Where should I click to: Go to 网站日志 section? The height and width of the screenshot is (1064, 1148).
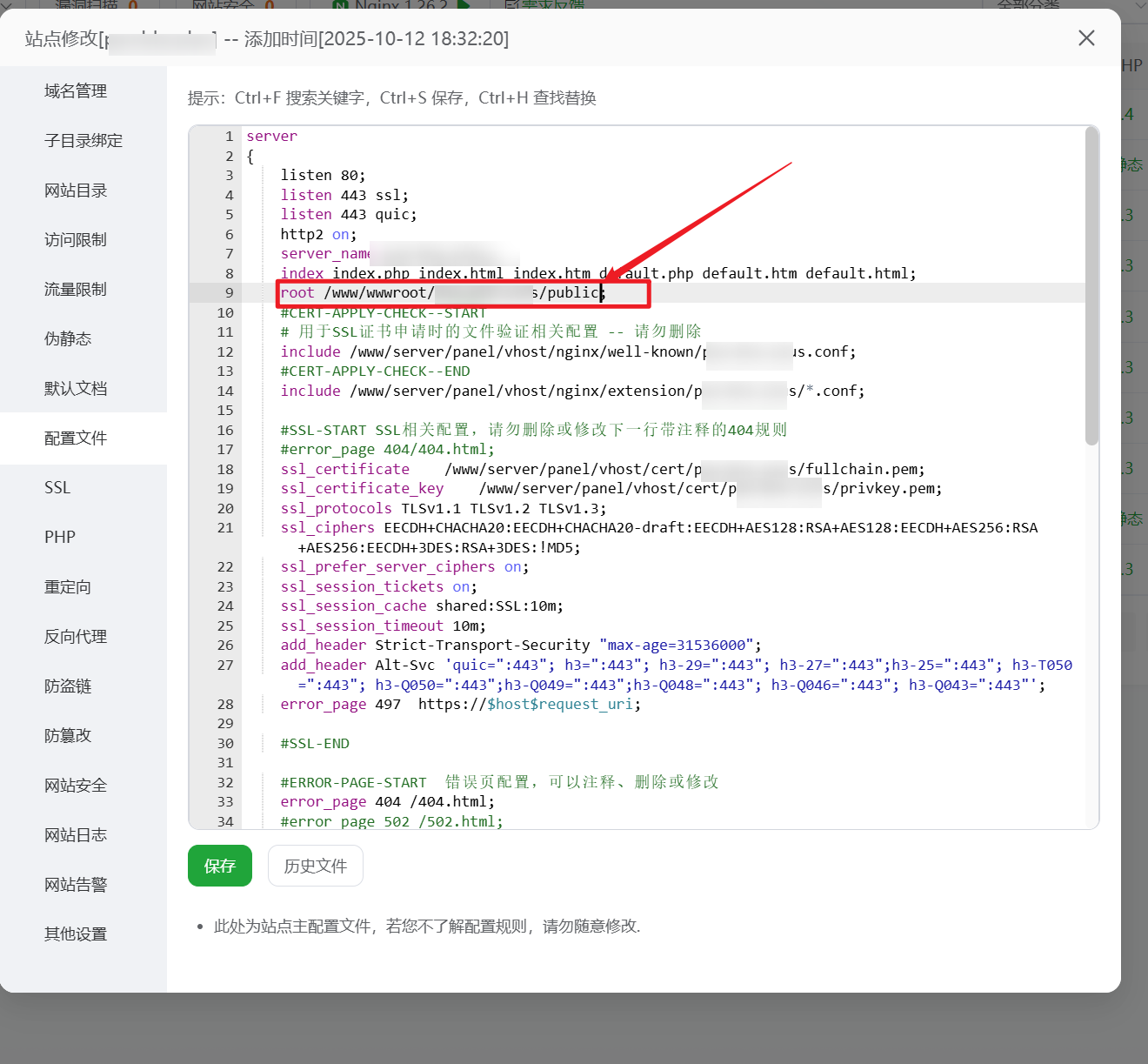[76, 835]
